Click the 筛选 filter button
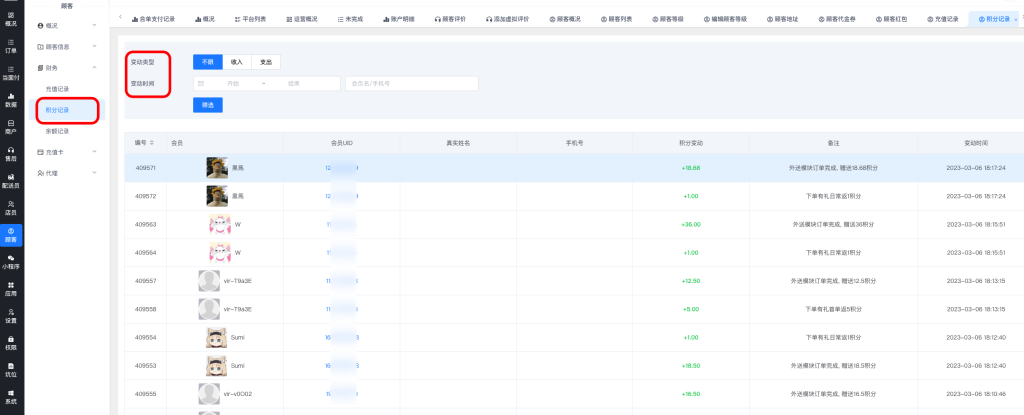 207,105
